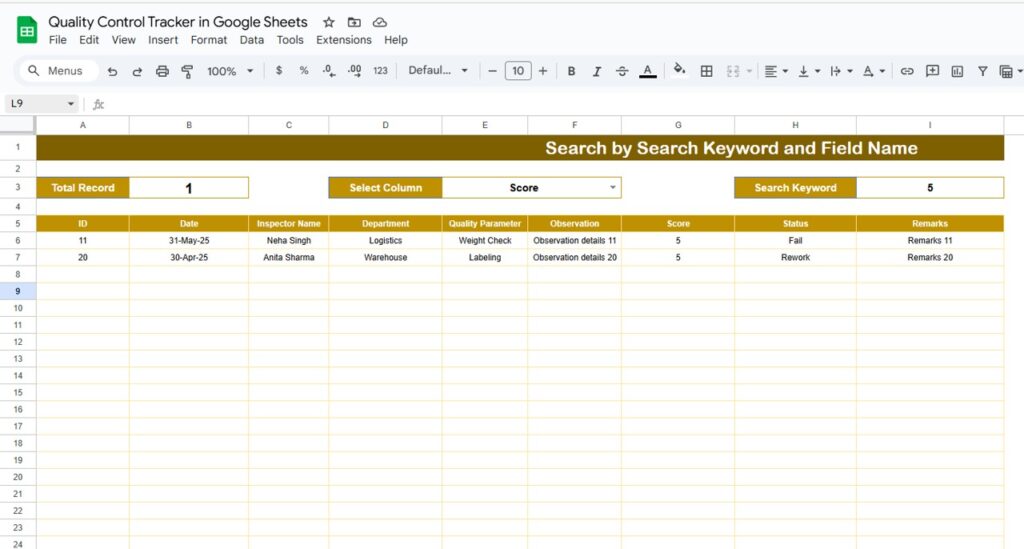Open text rotation dropdown

click(x=874, y=71)
